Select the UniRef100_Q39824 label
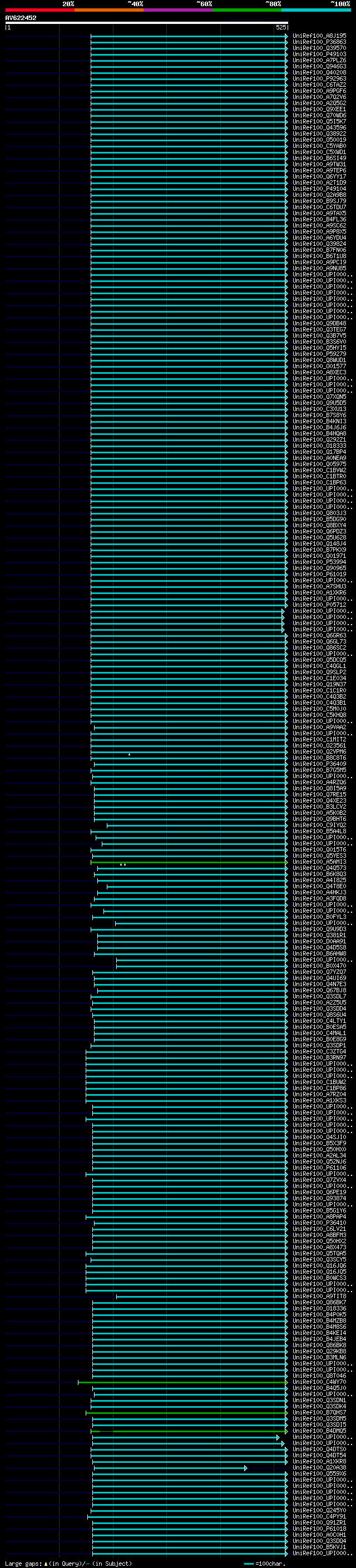The width and height of the screenshot is (356, 1568). coord(319,244)
